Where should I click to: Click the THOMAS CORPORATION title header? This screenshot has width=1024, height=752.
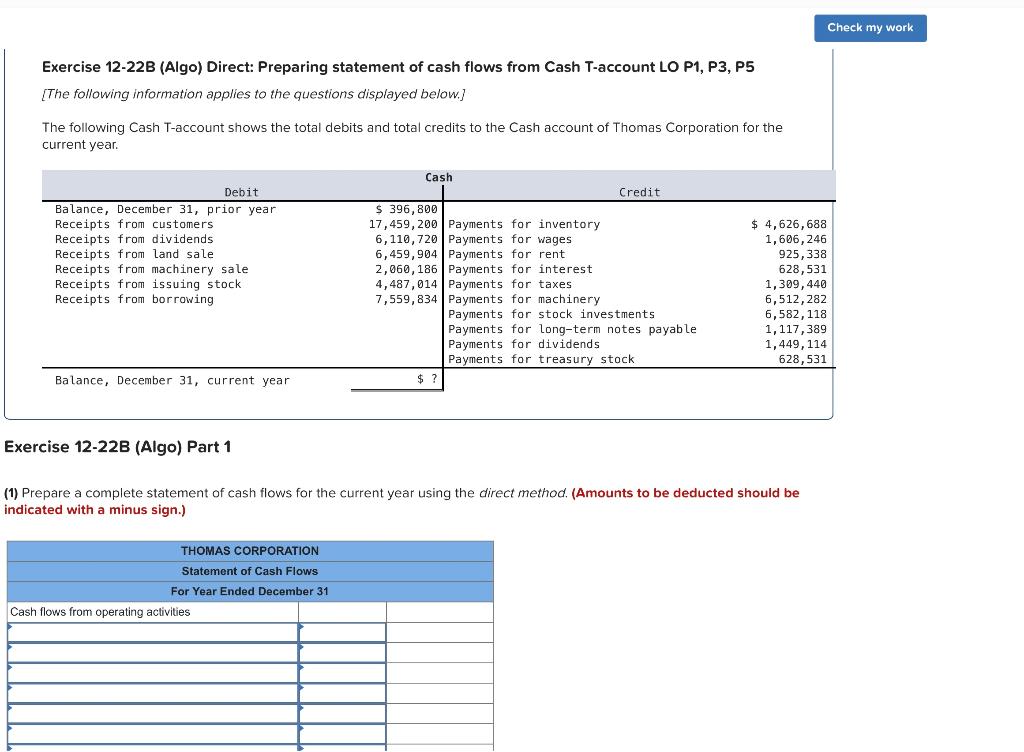pyautogui.click(x=249, y=550)
